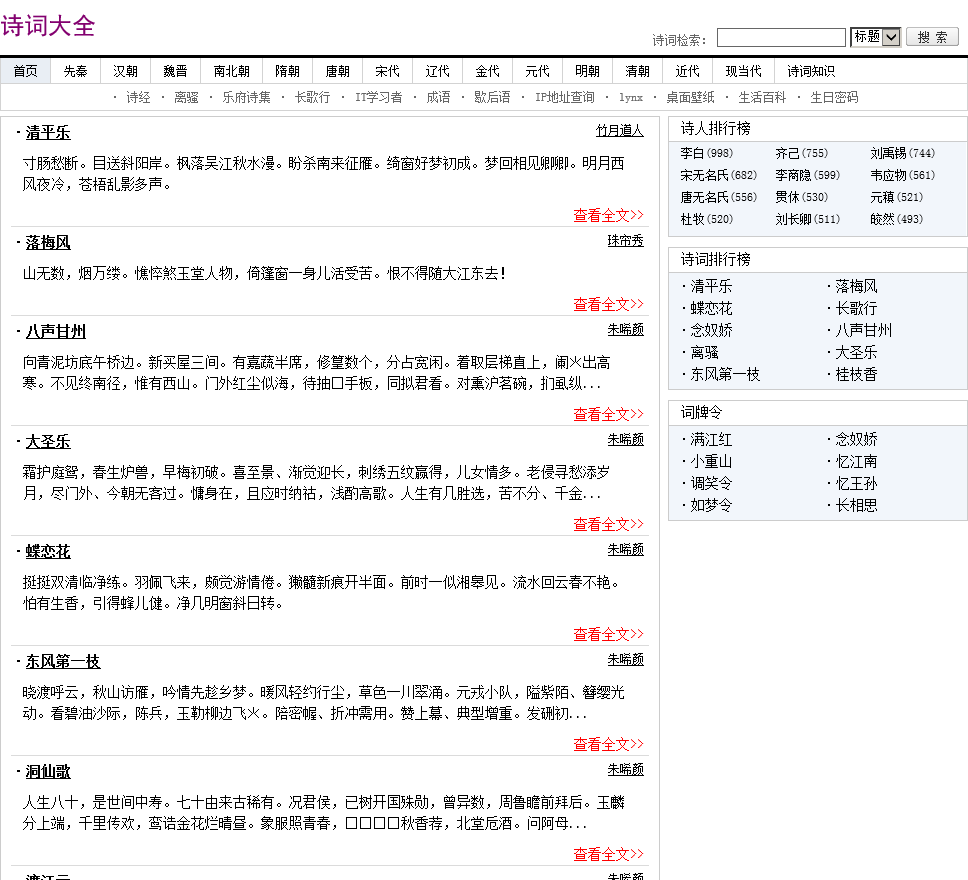Open the 乐府诗集 sub-navigation link

point(246,98)
